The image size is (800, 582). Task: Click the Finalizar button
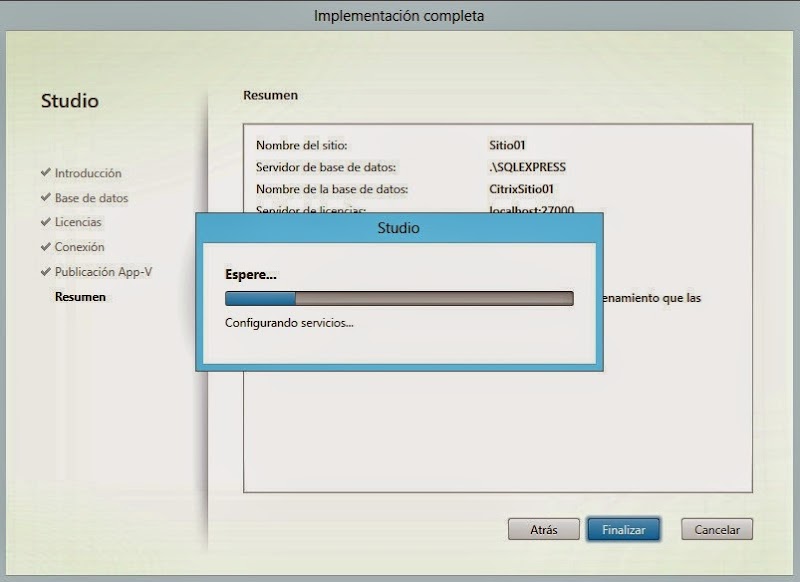coord(623,529)
